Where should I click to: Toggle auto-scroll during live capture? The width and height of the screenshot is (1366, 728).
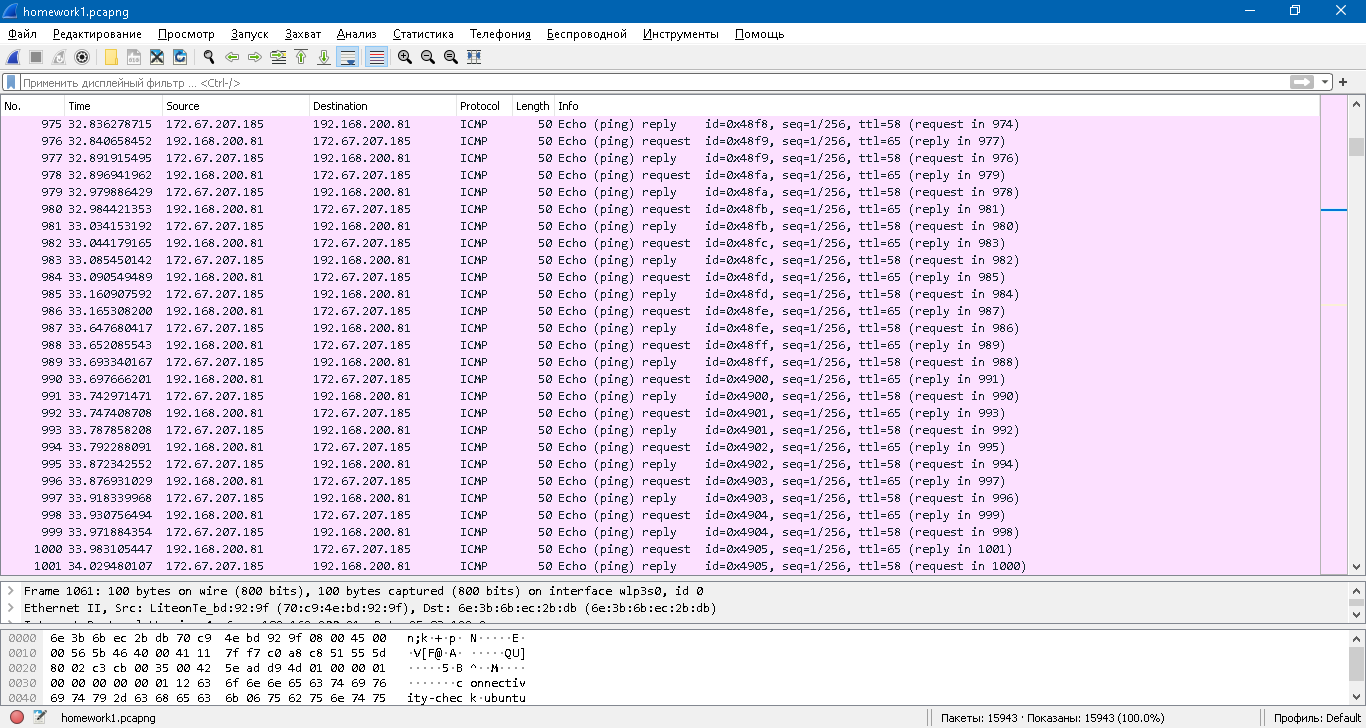tap(348, 57)
